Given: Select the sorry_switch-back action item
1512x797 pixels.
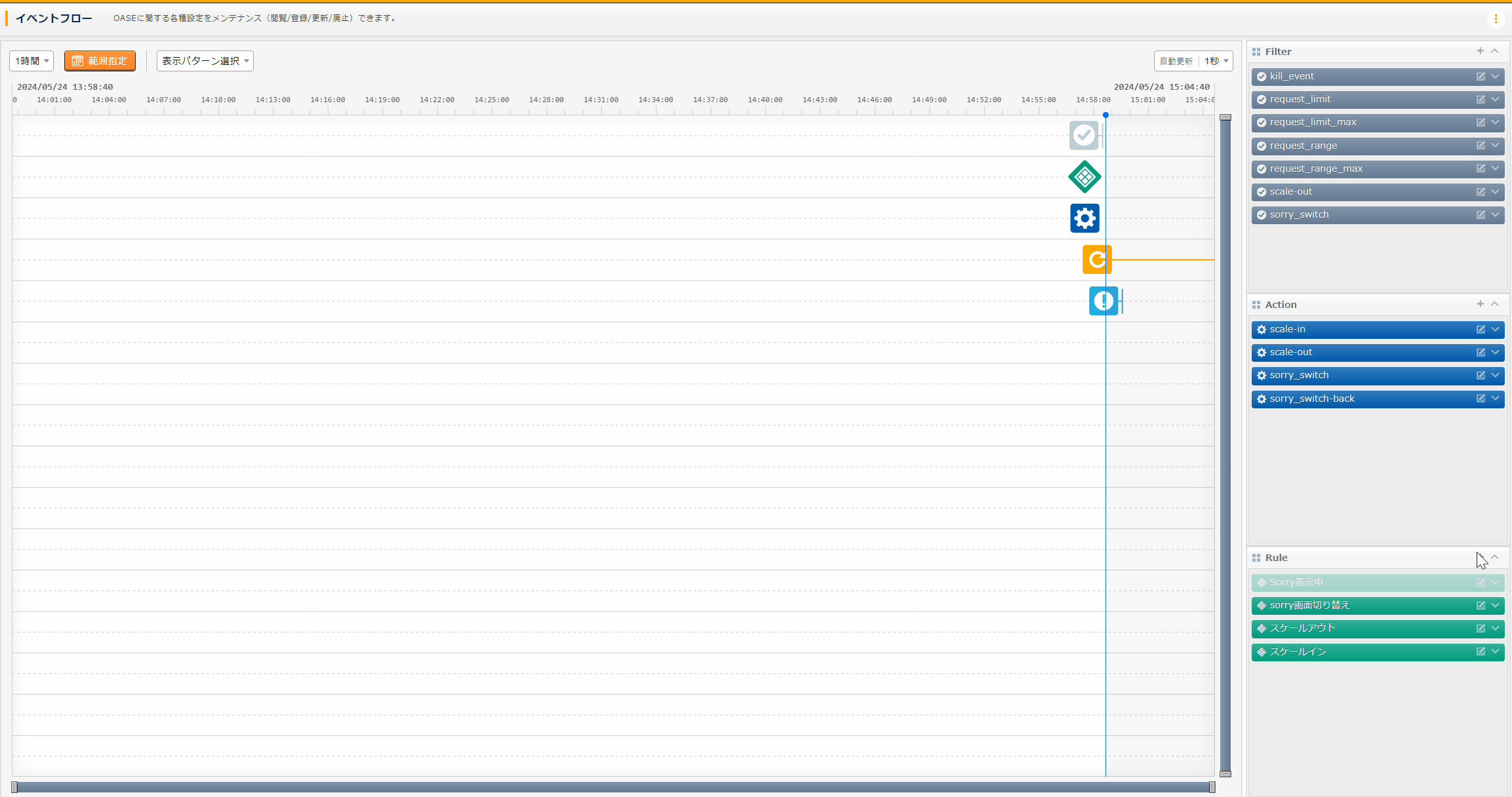Looking at the screenshot, I should [1364, 398].
